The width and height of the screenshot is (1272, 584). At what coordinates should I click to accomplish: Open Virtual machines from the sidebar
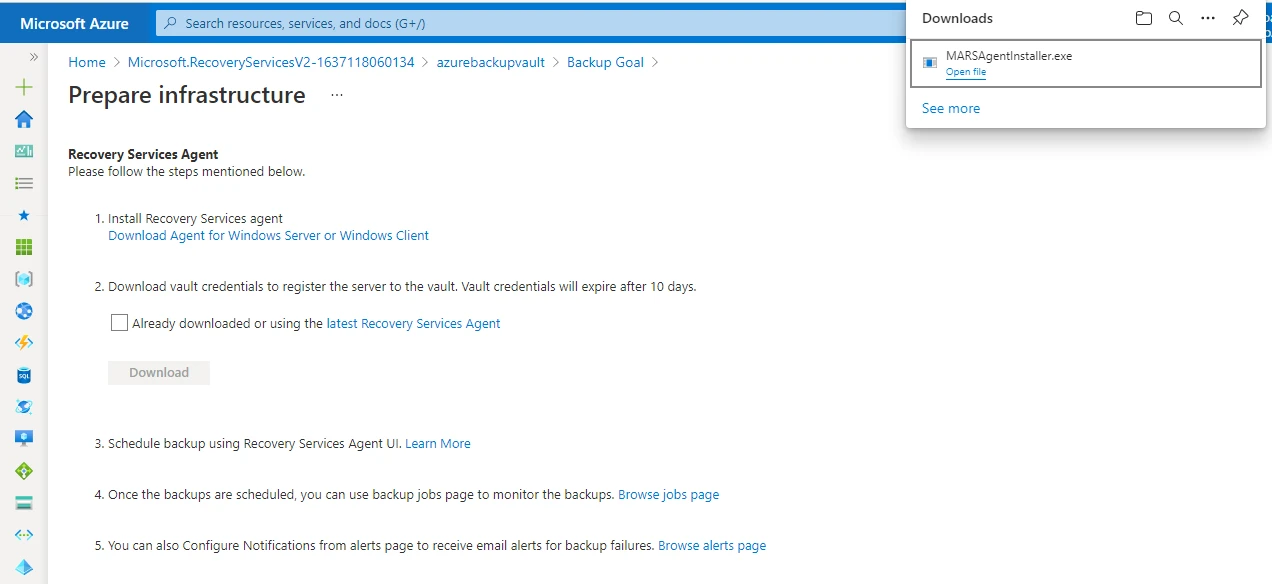click(24, 437)
